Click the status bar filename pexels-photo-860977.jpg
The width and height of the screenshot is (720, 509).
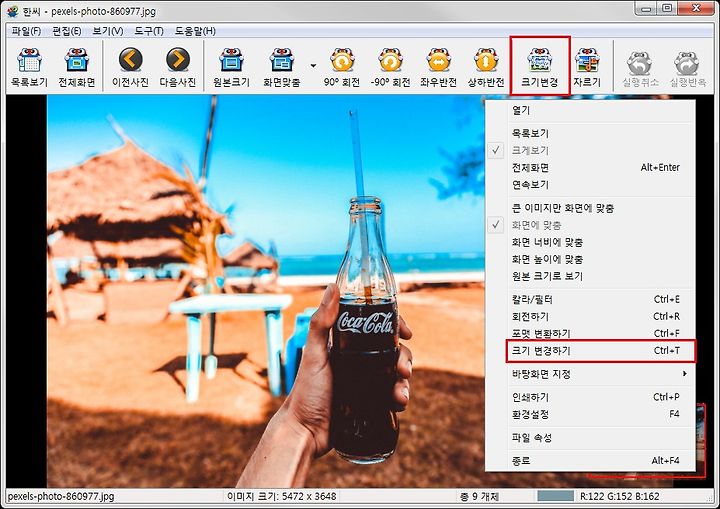[x=61, y=497]
